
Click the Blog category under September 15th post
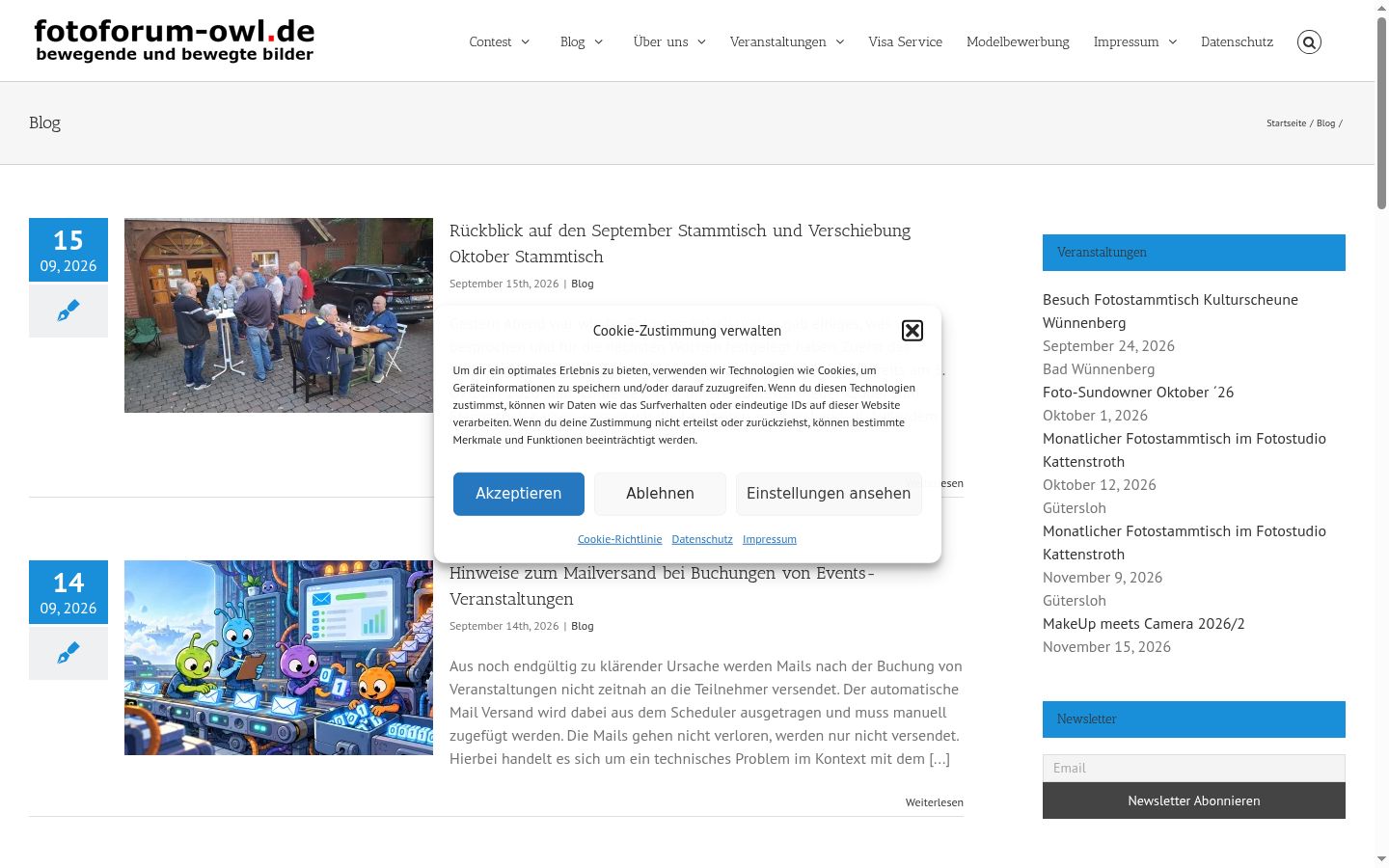[583, 284]
